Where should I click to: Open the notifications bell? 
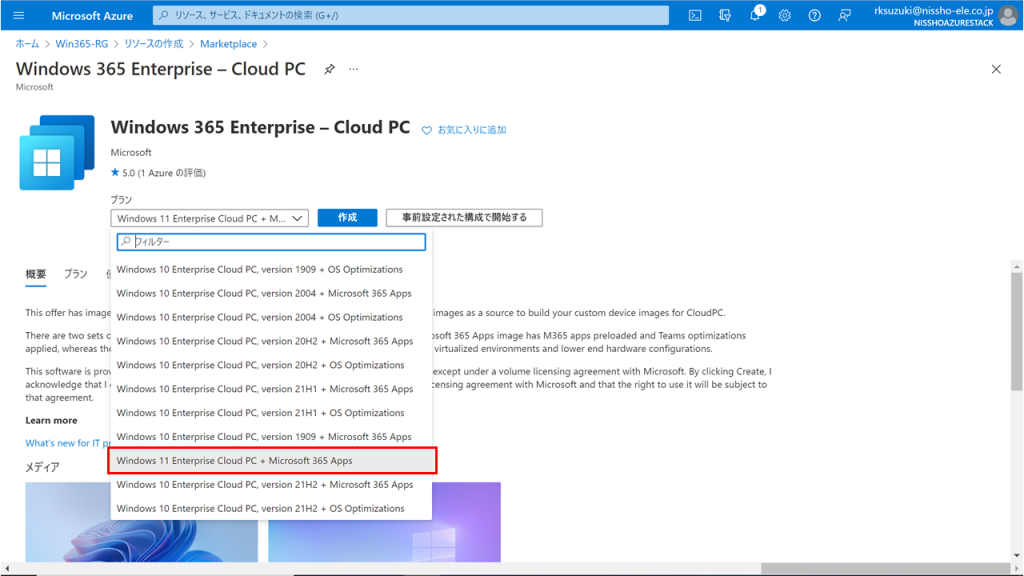755,15
